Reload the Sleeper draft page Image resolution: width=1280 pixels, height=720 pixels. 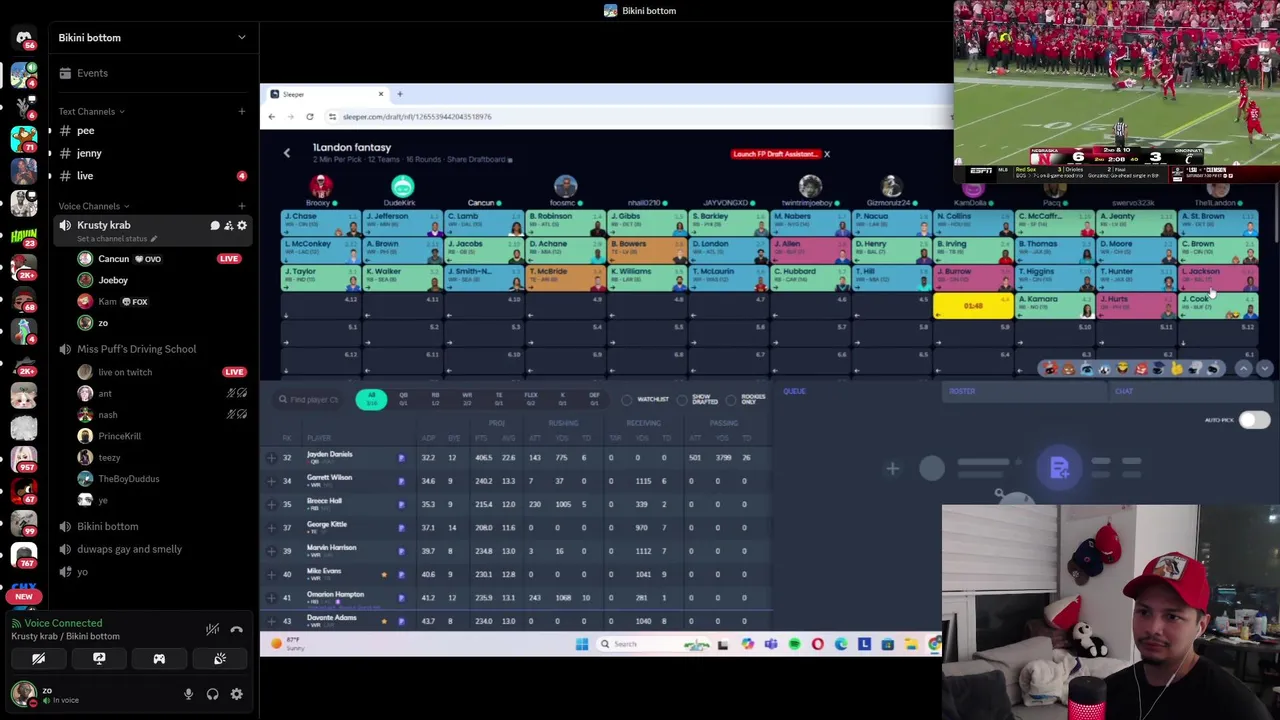(309, 117)
